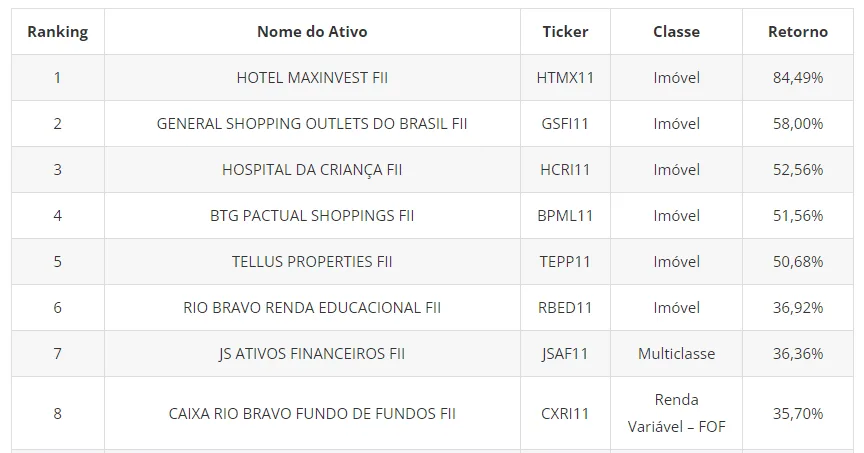Screen dimensions: 864x453
Task: Select BTG PACTUAL SHOPPINGS FII name
Action: 312,215
